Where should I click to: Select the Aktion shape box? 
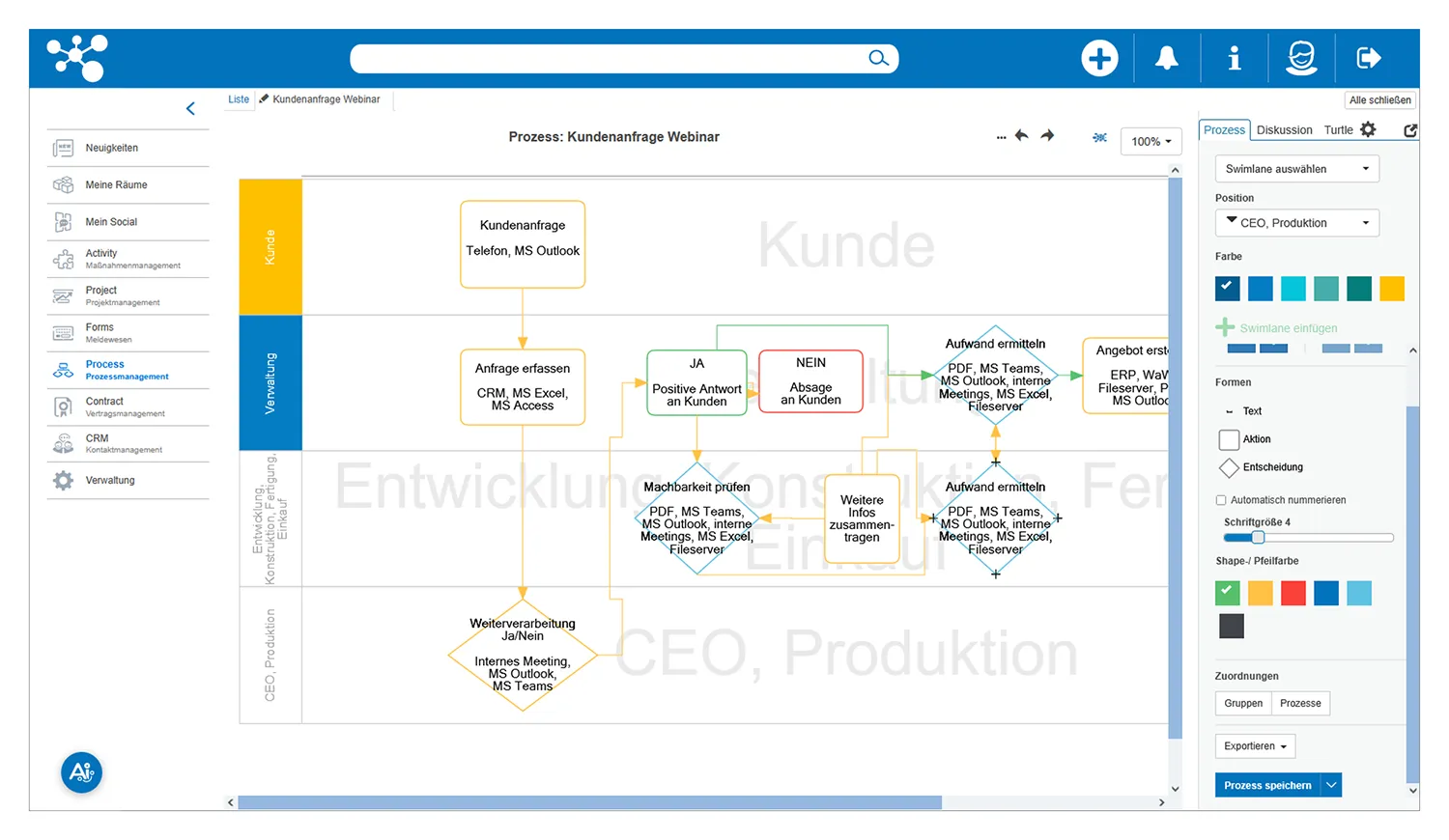[1229, 440]
